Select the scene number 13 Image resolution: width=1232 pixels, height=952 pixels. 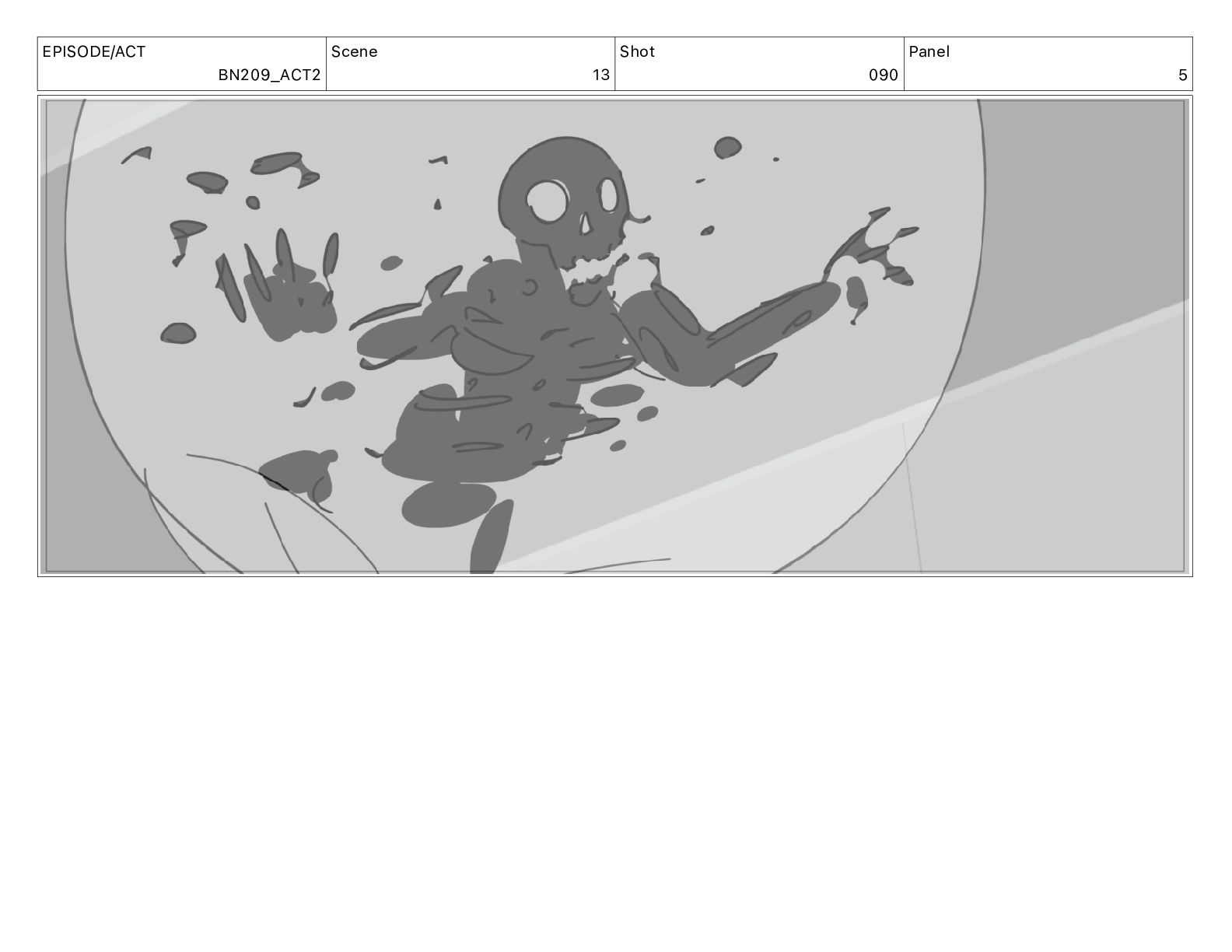point(601,75)
